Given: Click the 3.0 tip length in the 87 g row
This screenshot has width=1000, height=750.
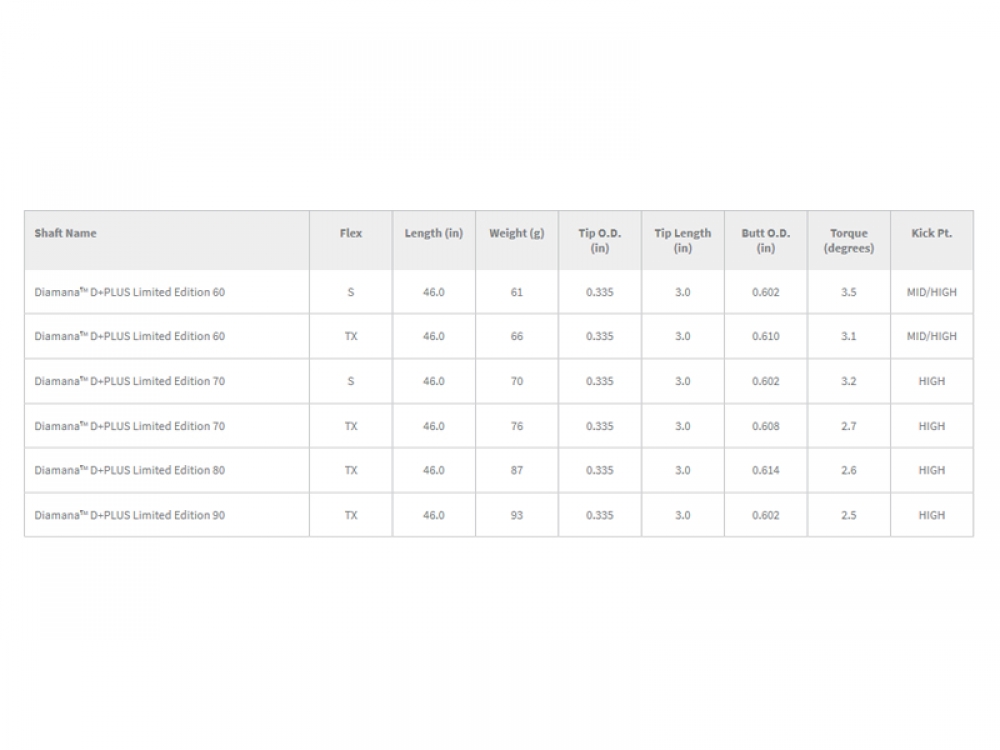Looking at the screenshot, I should tap(682, 470).
